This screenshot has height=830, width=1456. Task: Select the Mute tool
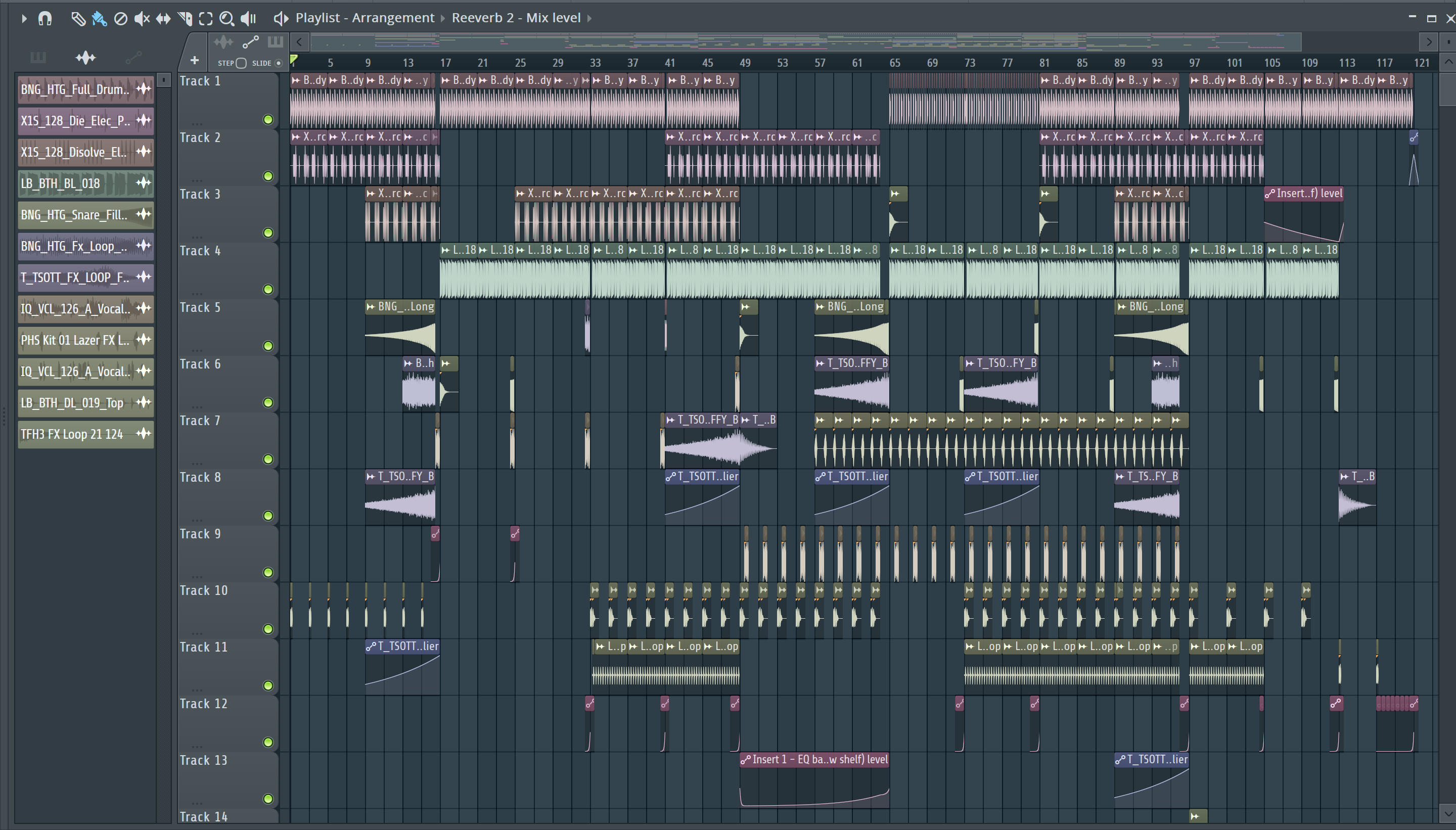click(142, 18)
